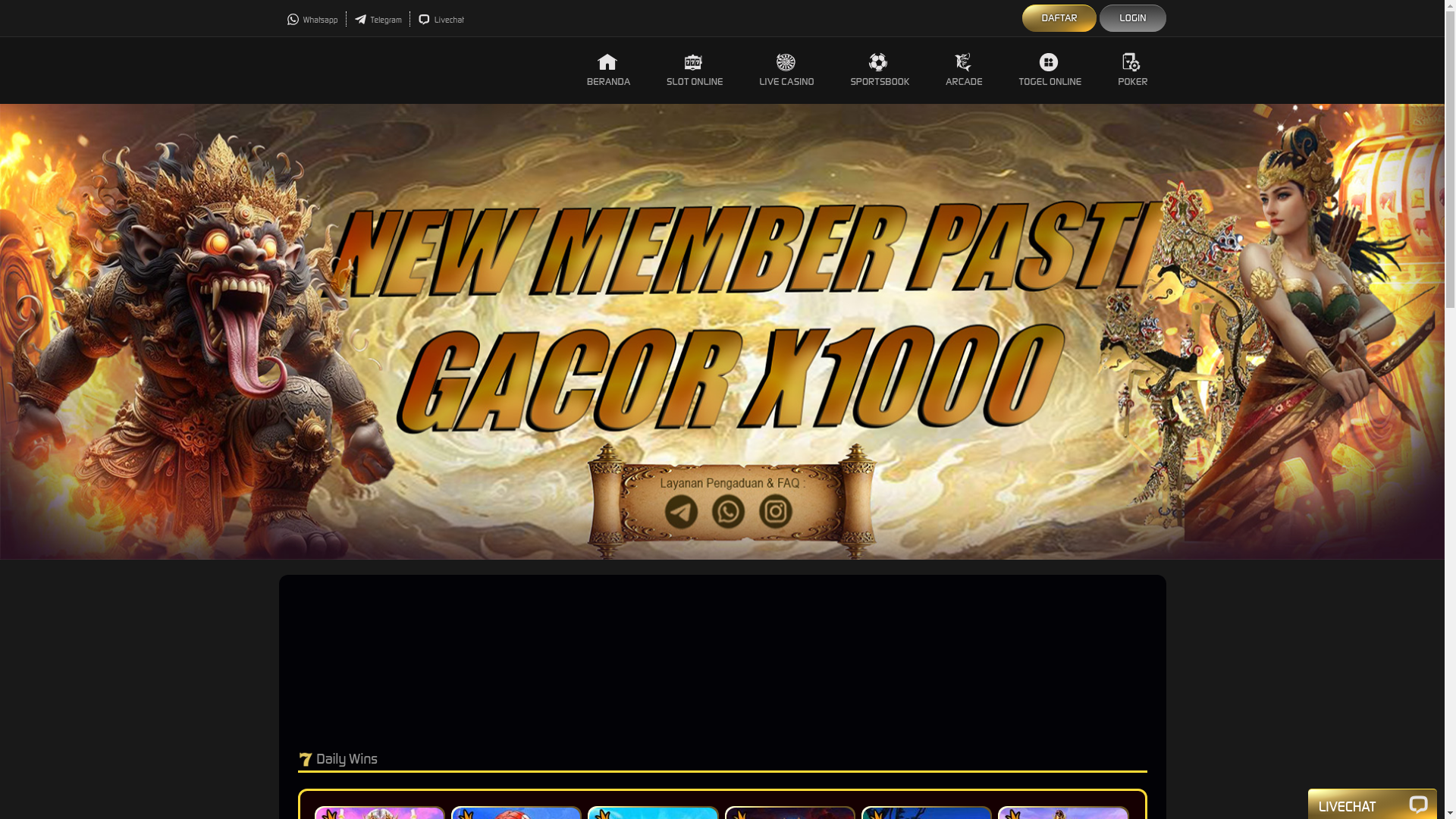Click the Beranda home icon
This screenshot has height=819, width=1456.
click(x=607, y=62)
